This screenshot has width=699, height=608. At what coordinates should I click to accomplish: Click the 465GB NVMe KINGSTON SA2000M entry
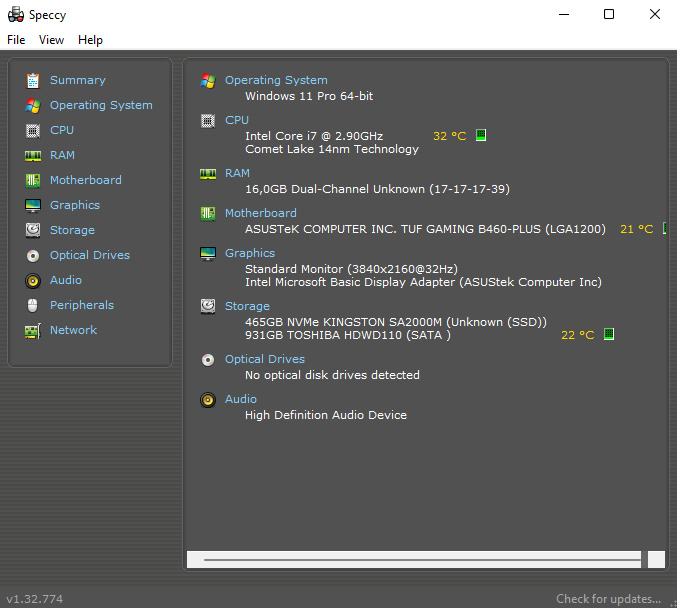[395, 322]
